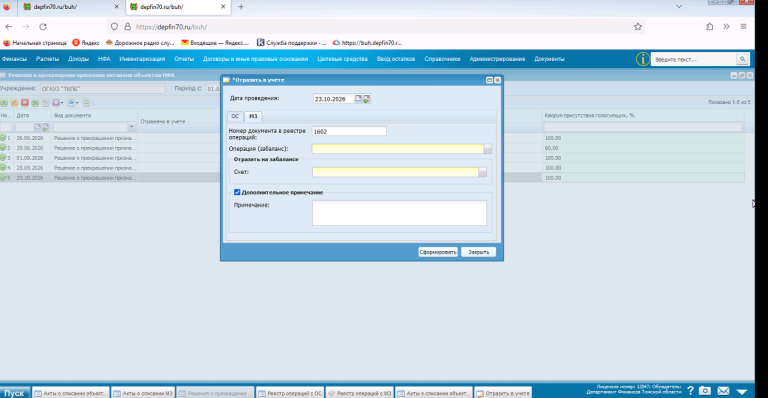The image size is (768, 398).
Task: Switch to Реестр операций с ОС taskbar item
Action: click(290, 393)
